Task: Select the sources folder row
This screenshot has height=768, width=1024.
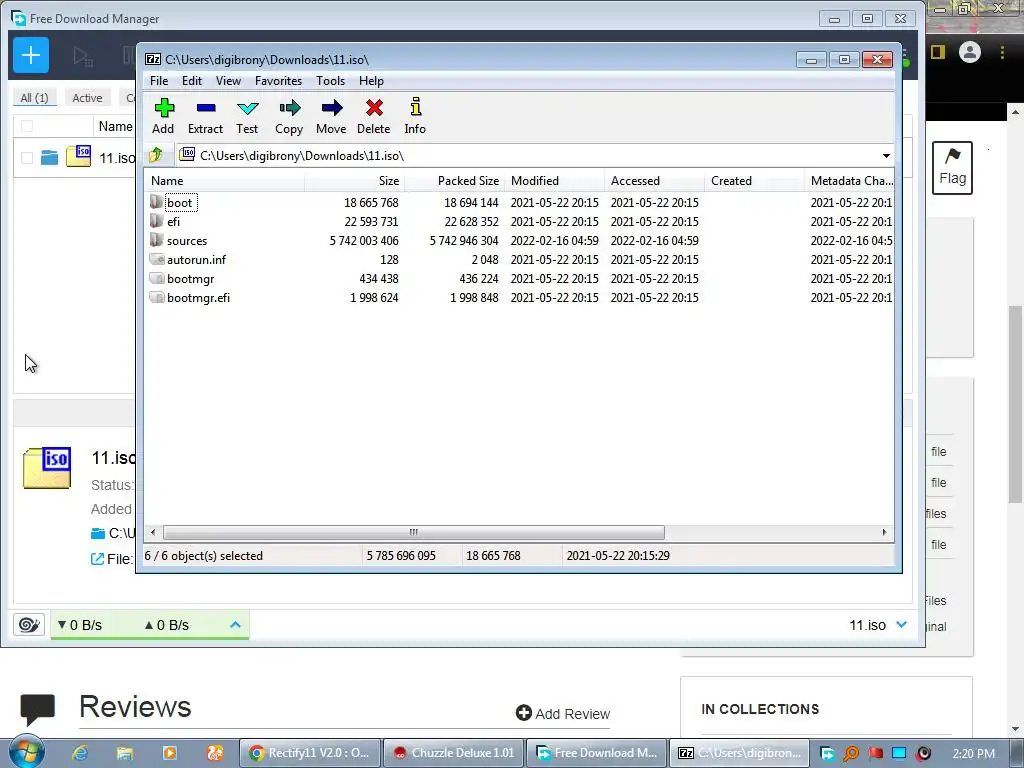Action: click(519, 240)
